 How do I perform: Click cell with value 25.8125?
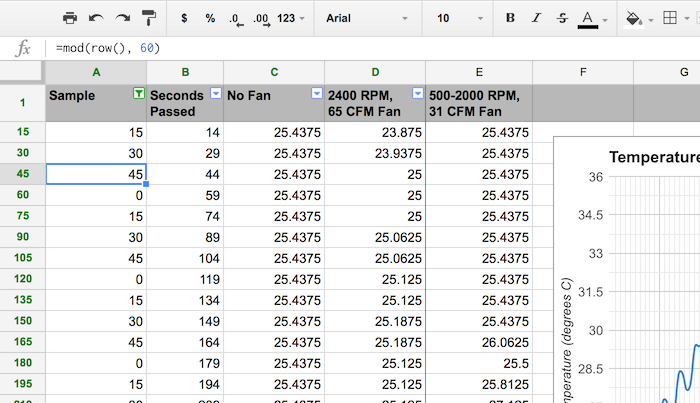[479, 384]
